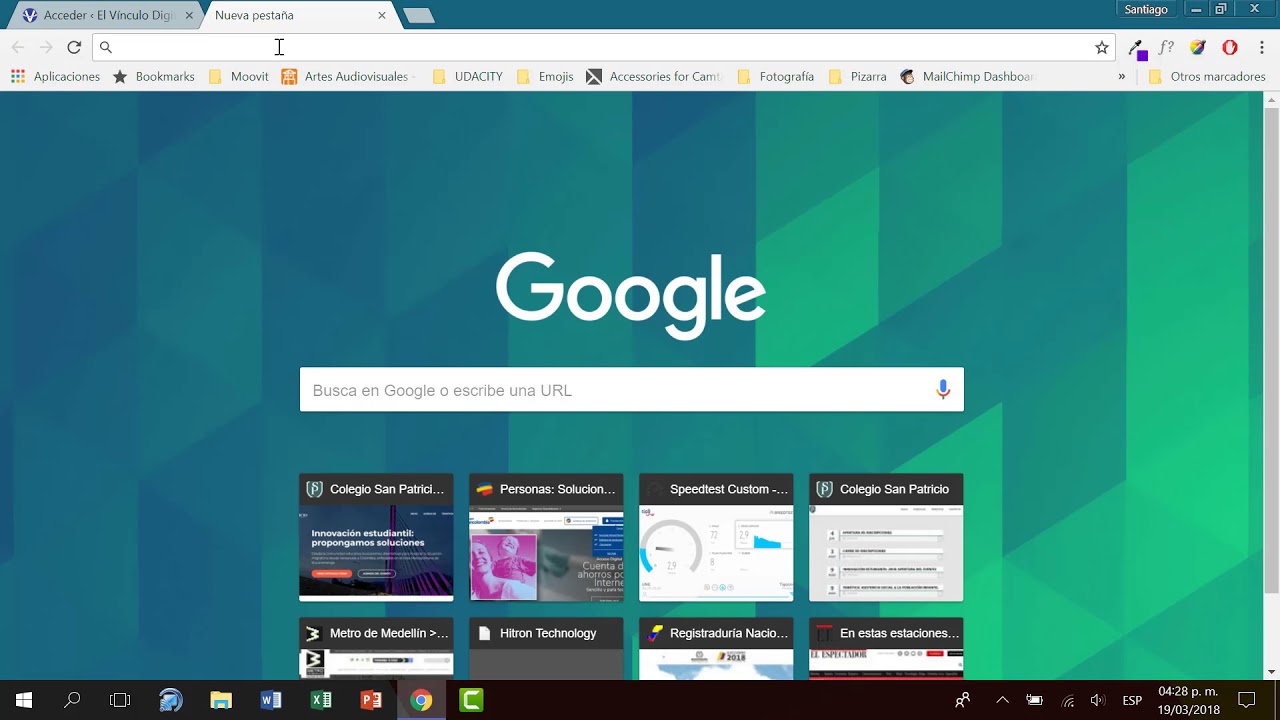The height and width of the screenshot is (720, 1280).
Task: Start voice search with the microphone icon
Action: 943,390
